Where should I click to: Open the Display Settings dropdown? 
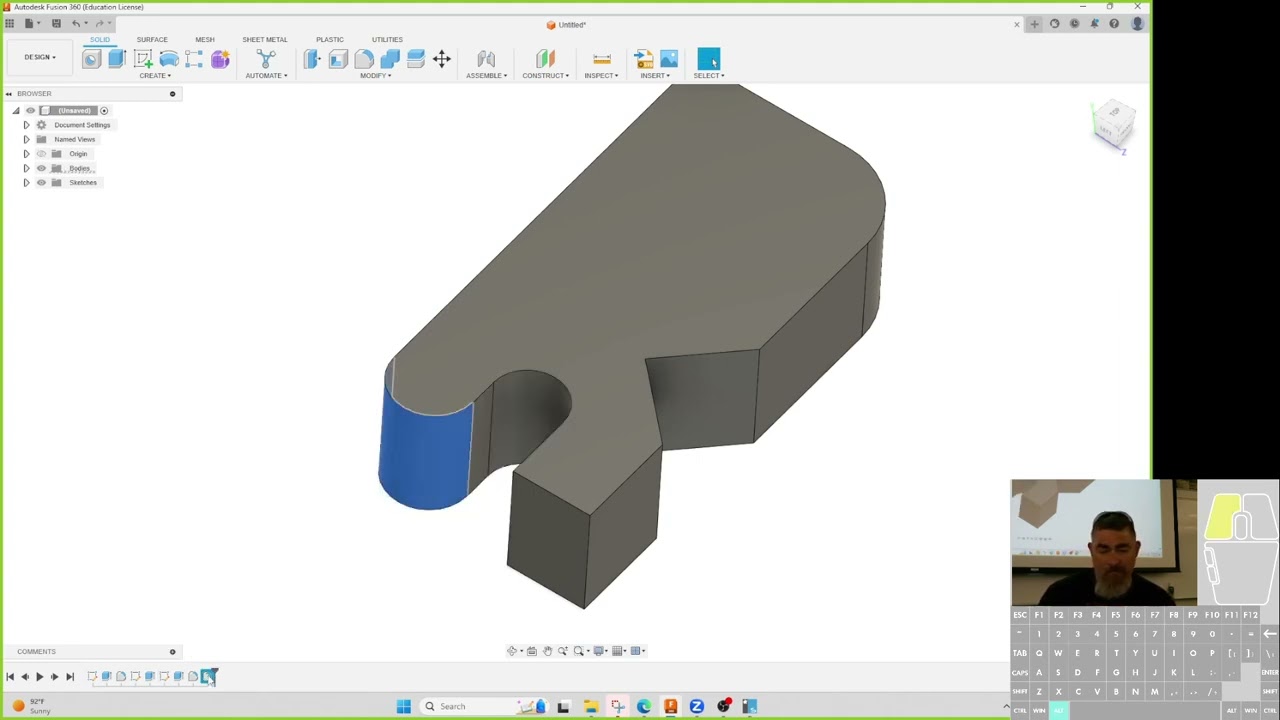(x=600, y=651)
